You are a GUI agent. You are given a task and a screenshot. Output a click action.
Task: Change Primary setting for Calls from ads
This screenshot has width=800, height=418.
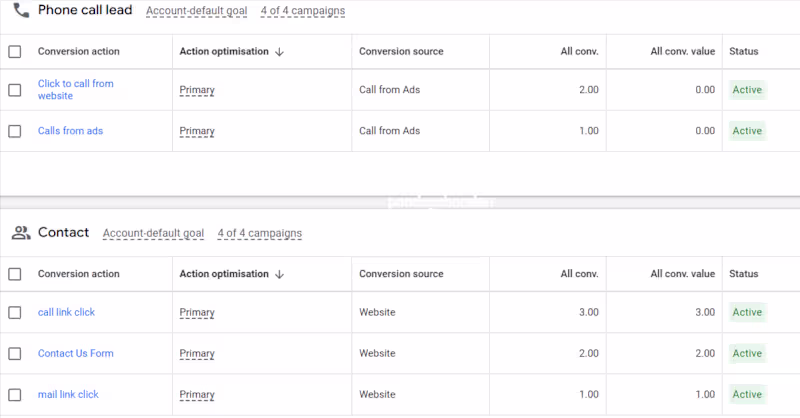point(197,131)
